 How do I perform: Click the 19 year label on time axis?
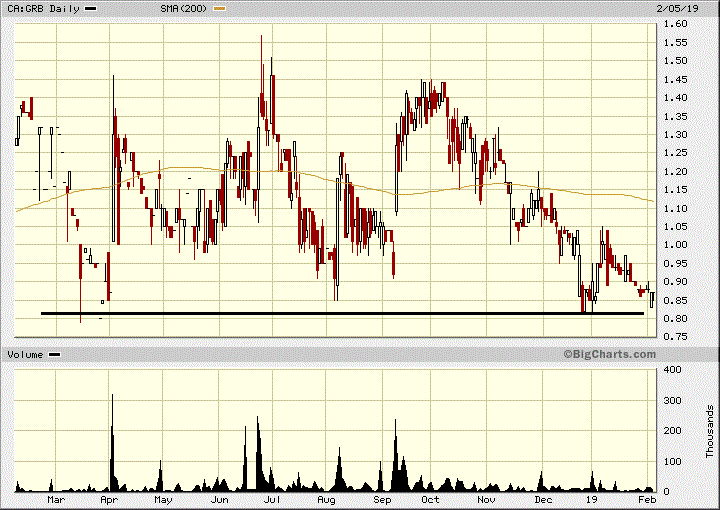(x=591, y=499)
